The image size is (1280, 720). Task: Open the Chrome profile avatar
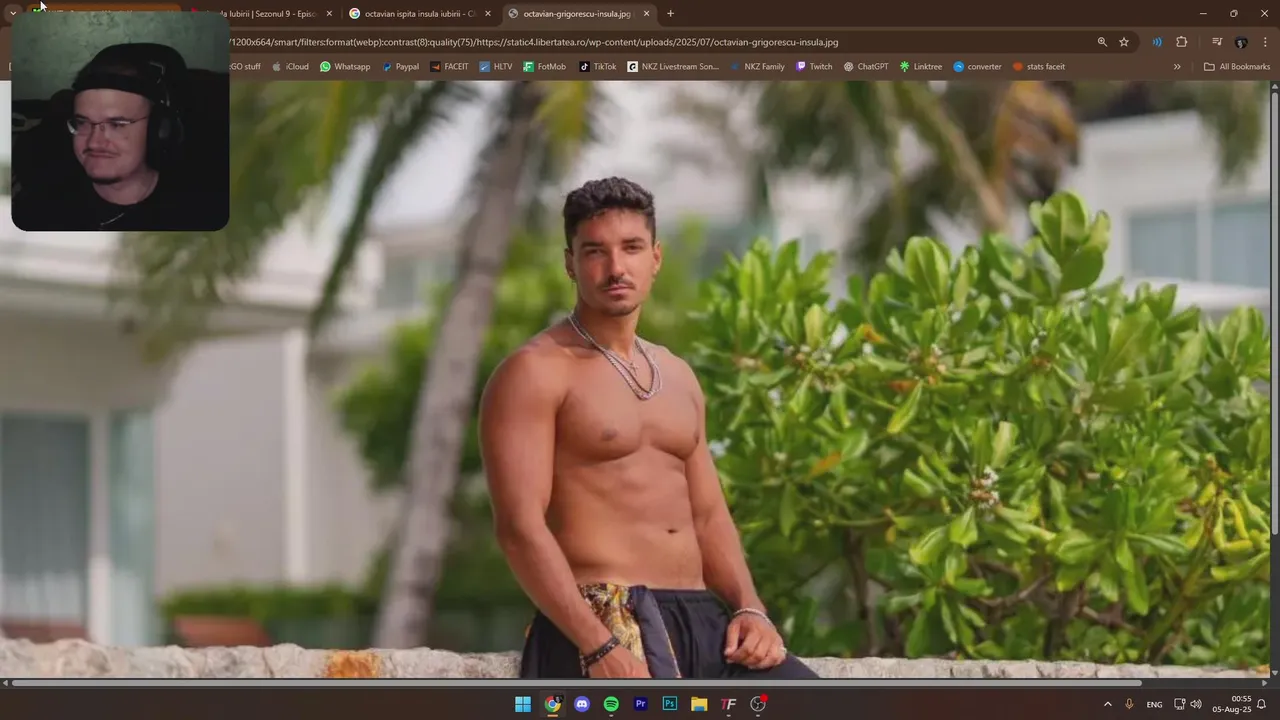[x=1241, y=42]
